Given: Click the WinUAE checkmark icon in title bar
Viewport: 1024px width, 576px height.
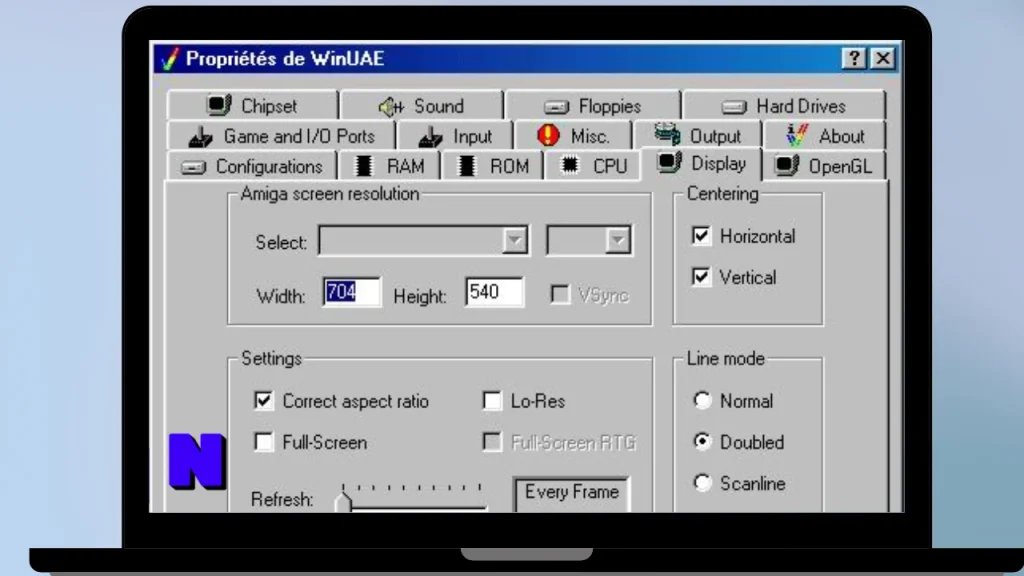Looking at the screenshot, I should pyautogui.click(x=169, y=59).
